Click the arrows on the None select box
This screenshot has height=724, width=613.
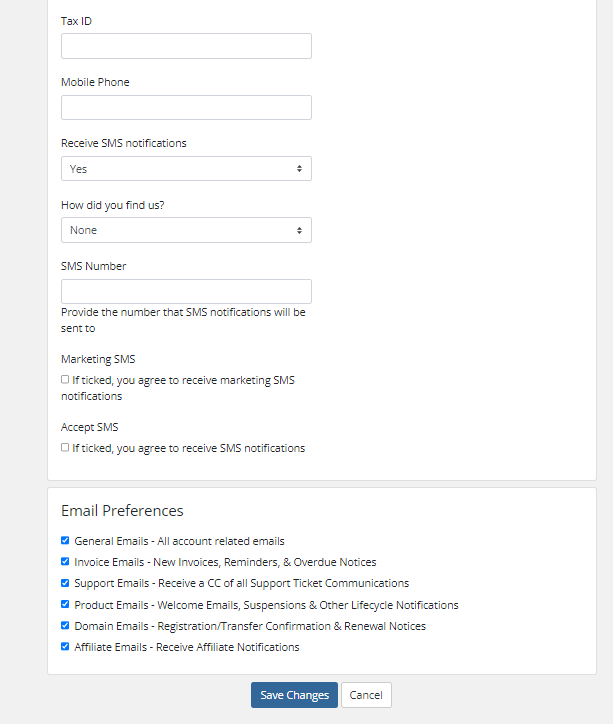pos(300,230)
